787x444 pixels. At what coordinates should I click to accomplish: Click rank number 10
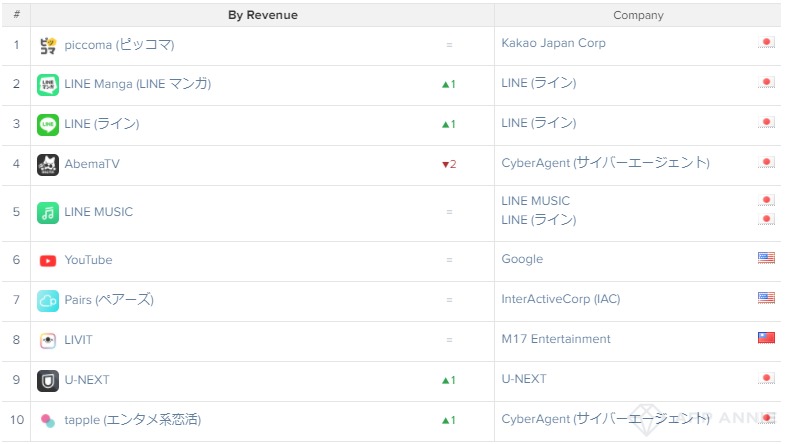tap(17, 420)
